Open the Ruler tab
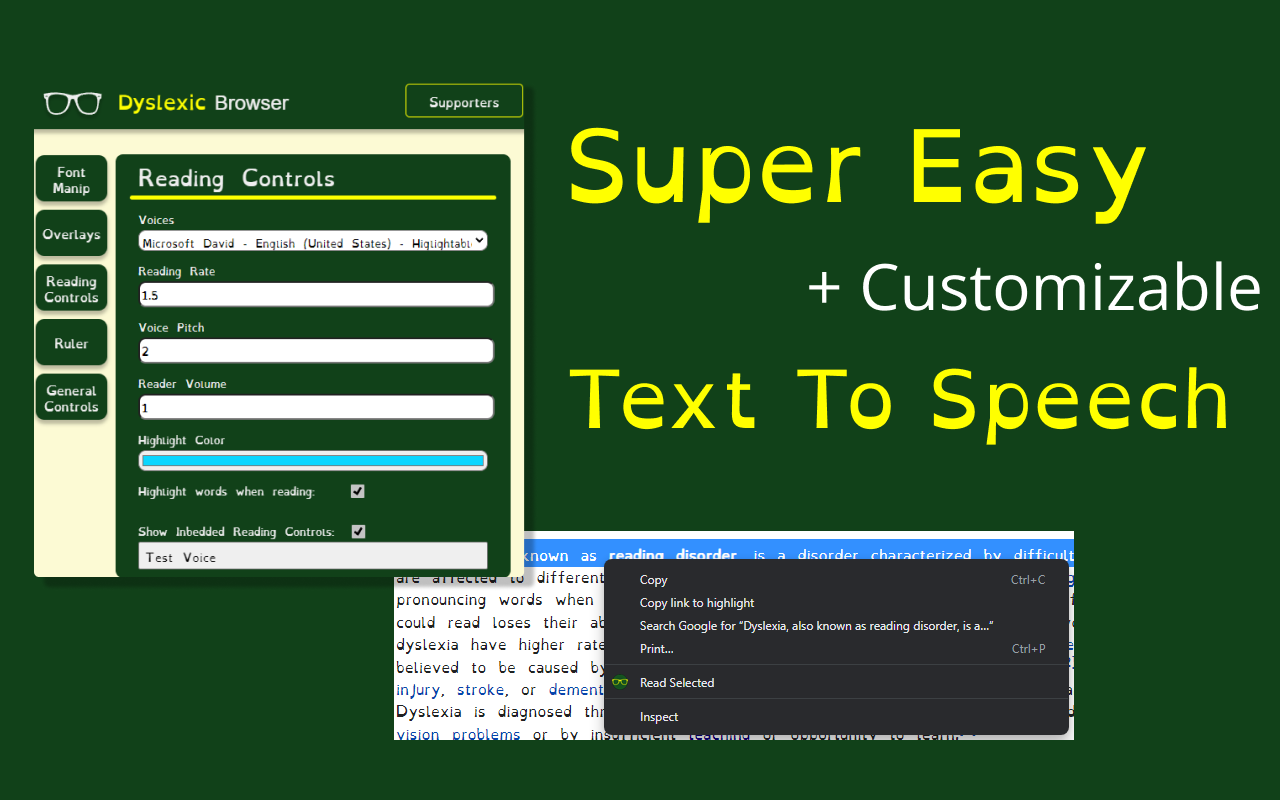1280x800 pixels. [71, 343]
